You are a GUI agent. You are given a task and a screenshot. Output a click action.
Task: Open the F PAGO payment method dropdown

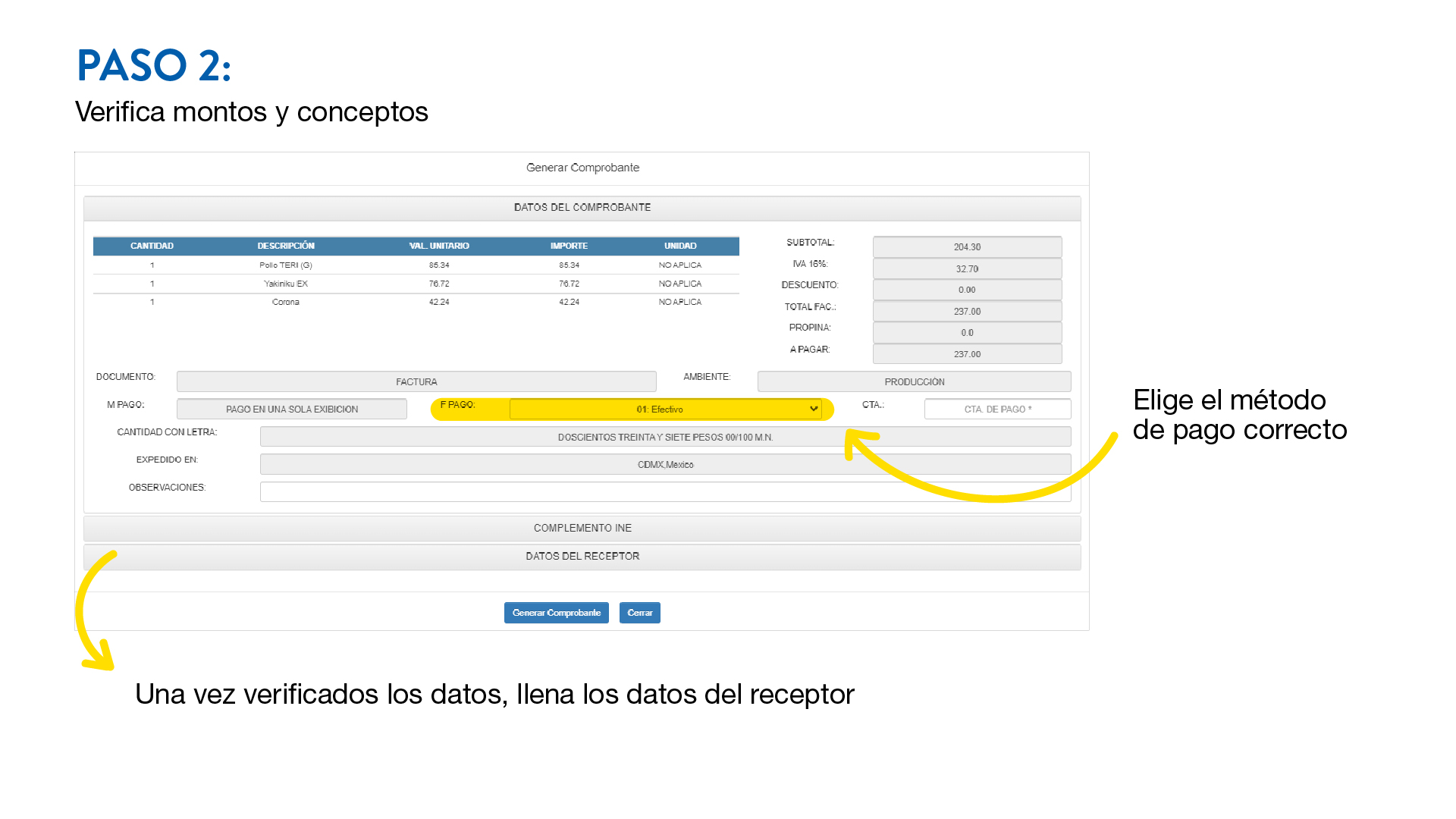(x=665, y=409)
